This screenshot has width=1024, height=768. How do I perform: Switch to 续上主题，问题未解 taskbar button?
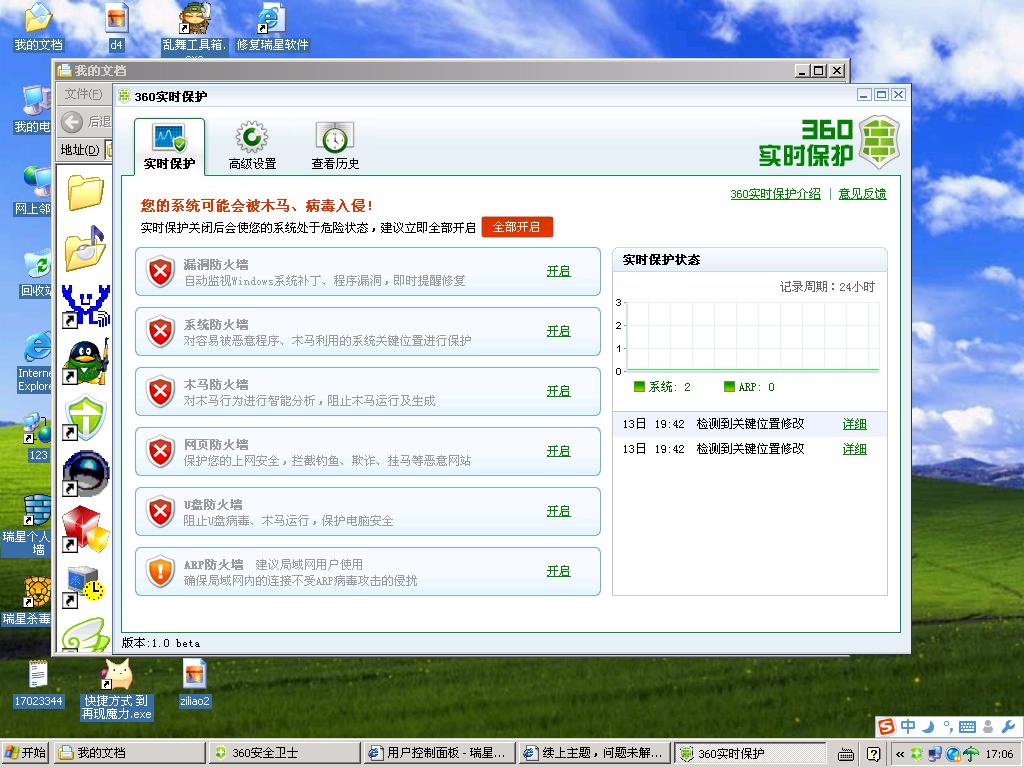[x=594, y=753]
